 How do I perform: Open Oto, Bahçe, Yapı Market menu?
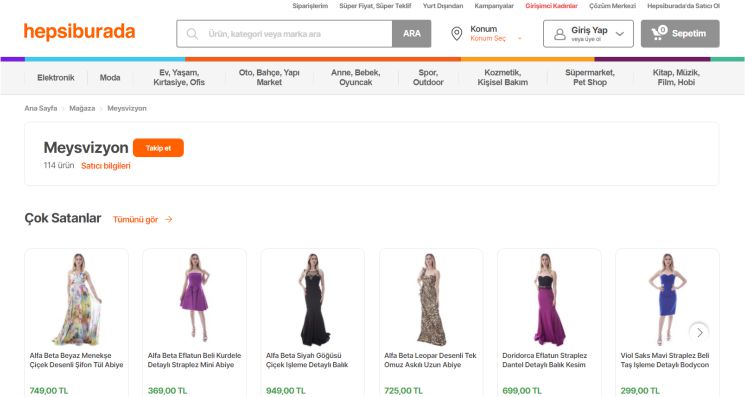[x=269, y=77]
